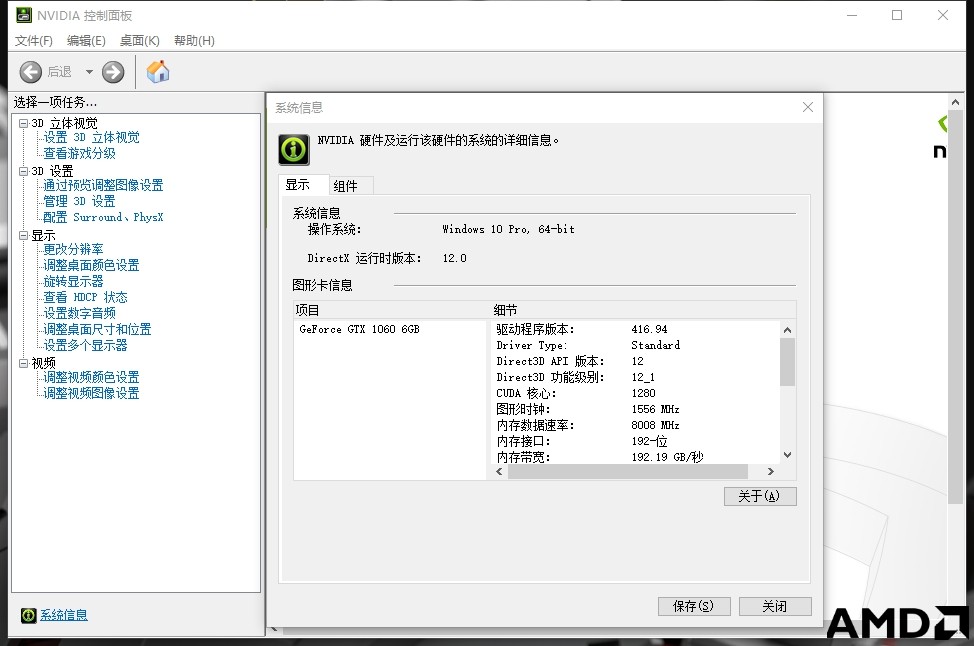Select GeForce GTX 1060 6GB item
974x646 pixels.
pyautogui.click(x=359, y=329)
